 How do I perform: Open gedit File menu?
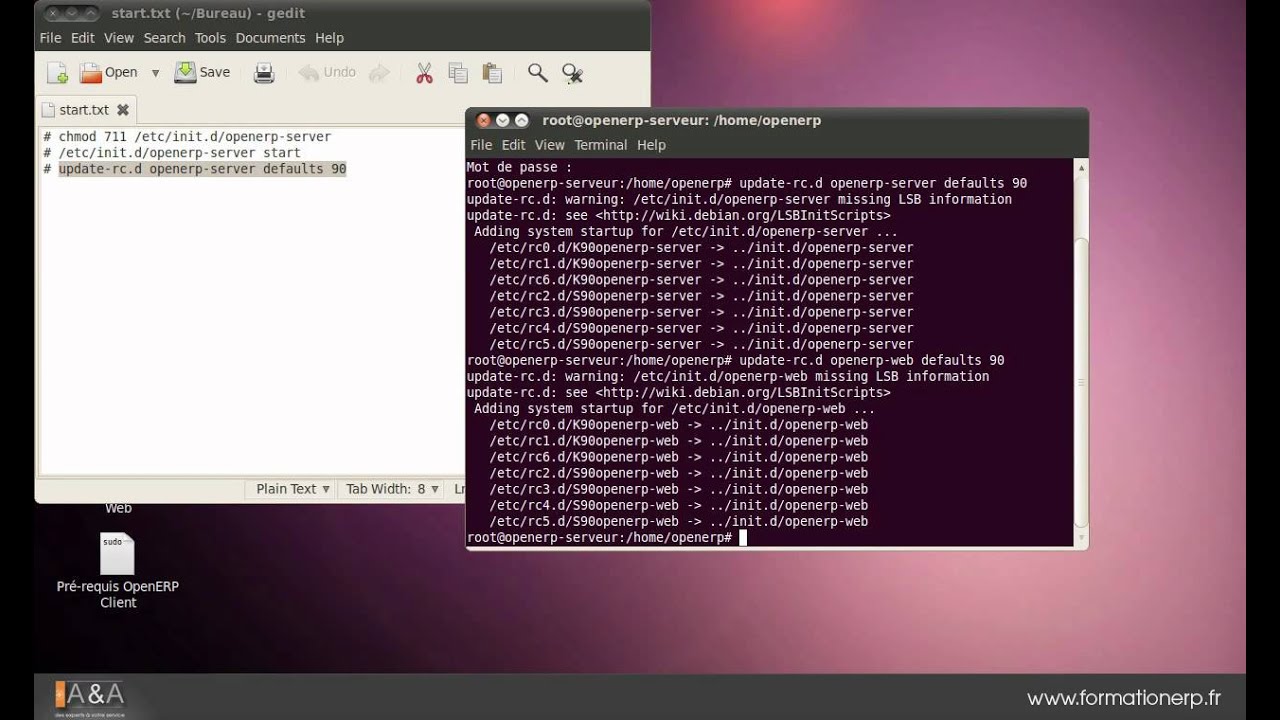pos(50,38)
